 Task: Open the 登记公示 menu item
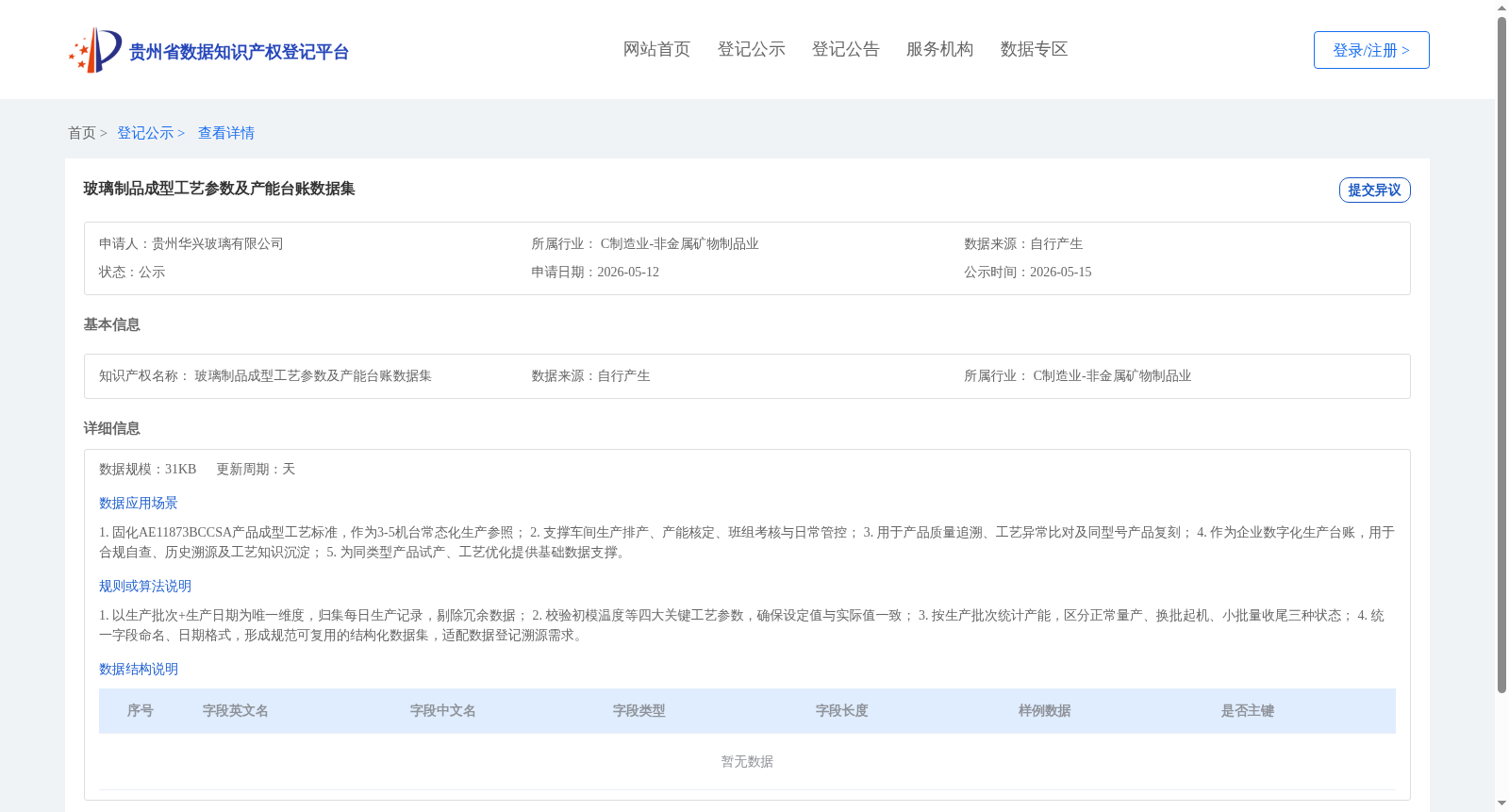click(x=751, y=49)
